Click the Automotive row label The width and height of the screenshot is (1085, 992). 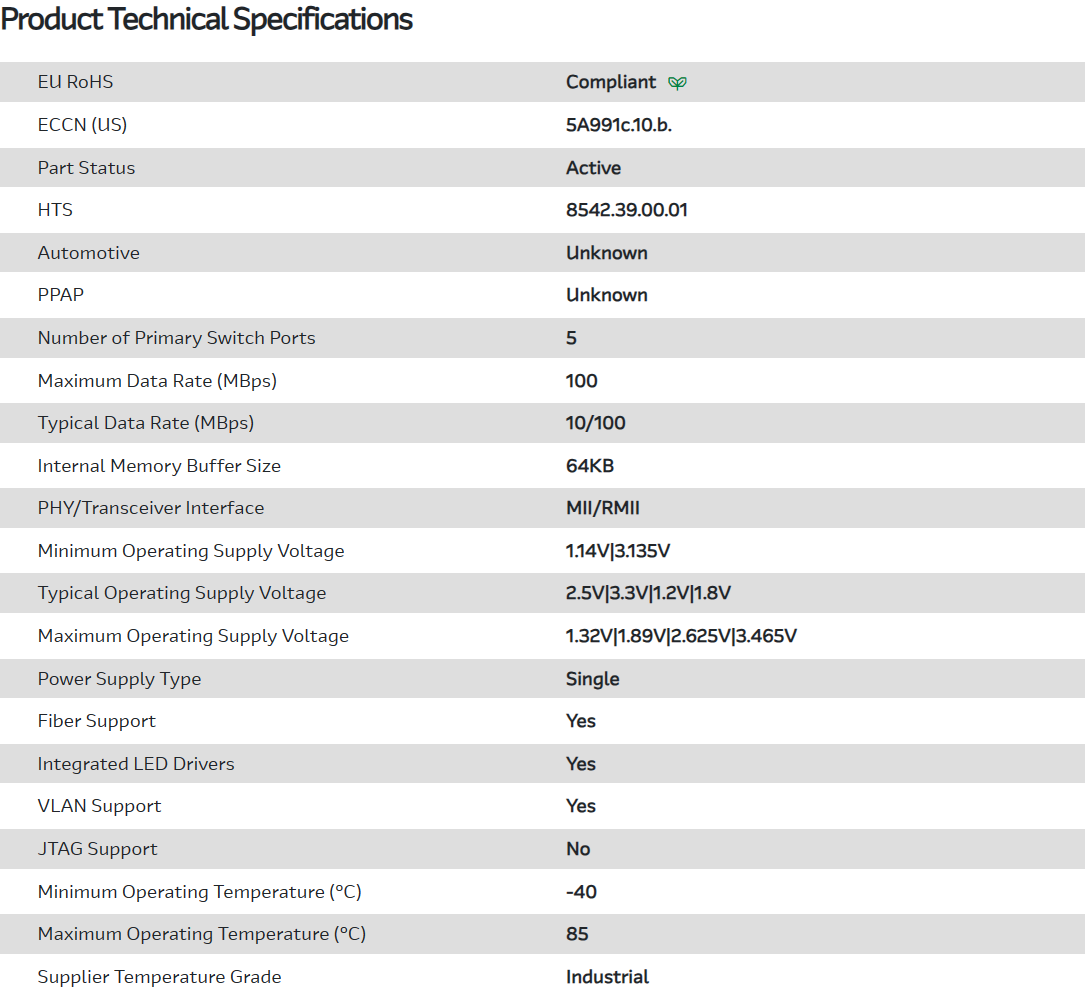(89, 253)
